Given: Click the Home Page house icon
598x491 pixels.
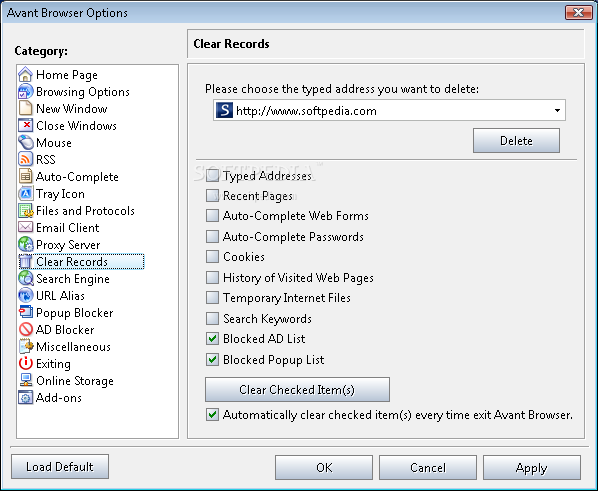Looking at the screenshot, I should pos(26,74).
